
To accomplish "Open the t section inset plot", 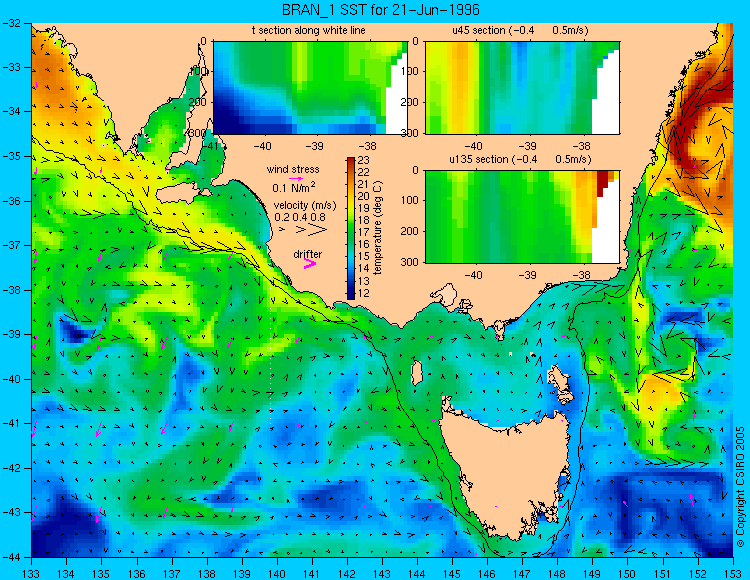I will click(310, 88).
